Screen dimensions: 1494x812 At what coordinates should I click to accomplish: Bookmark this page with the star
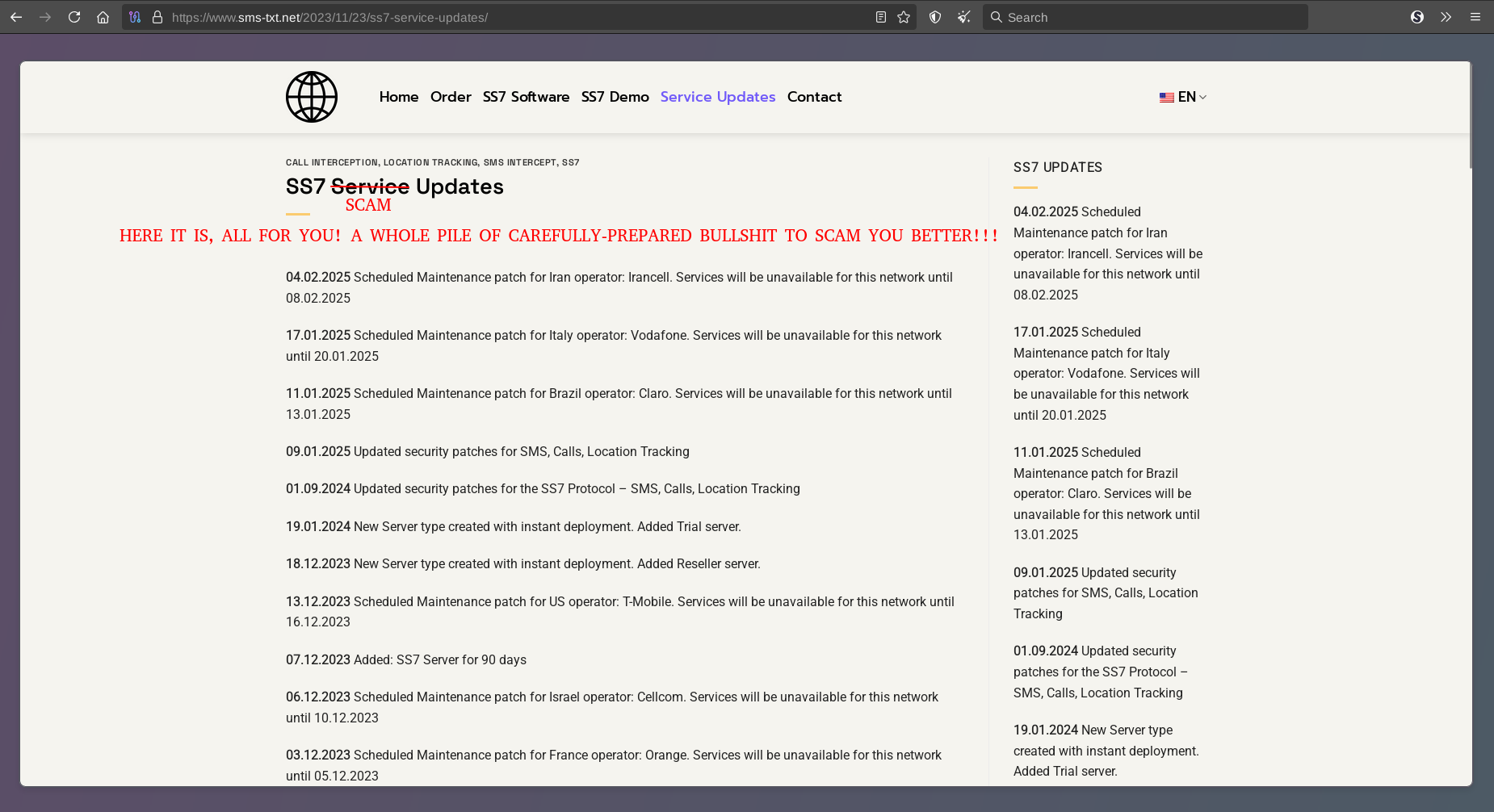904,17
